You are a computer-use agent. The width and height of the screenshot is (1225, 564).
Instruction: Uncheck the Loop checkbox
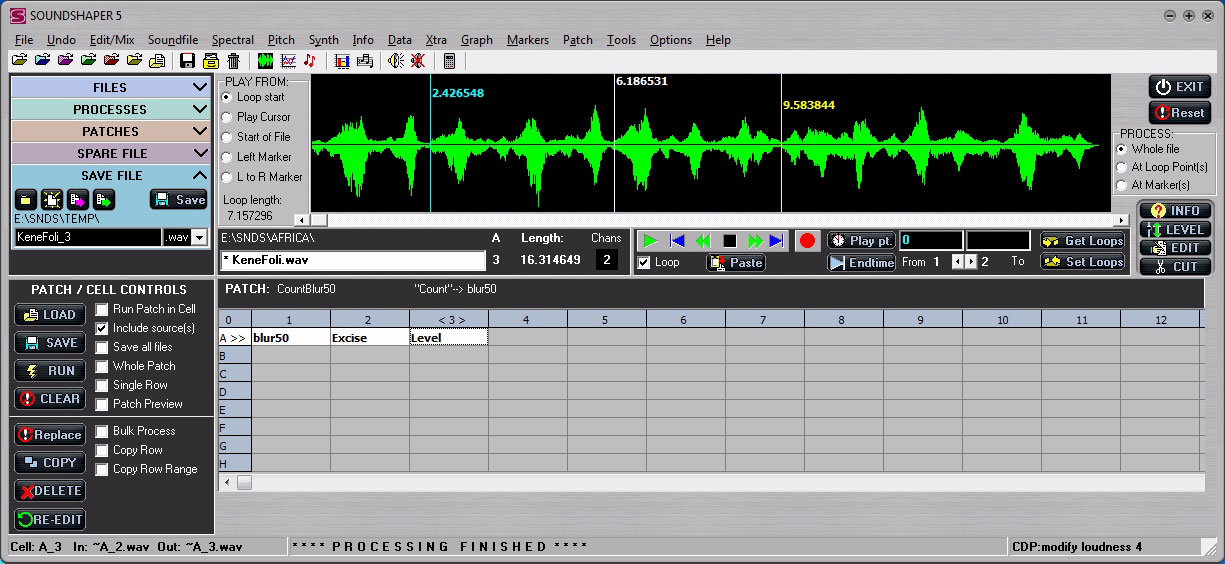click(644, 262)
